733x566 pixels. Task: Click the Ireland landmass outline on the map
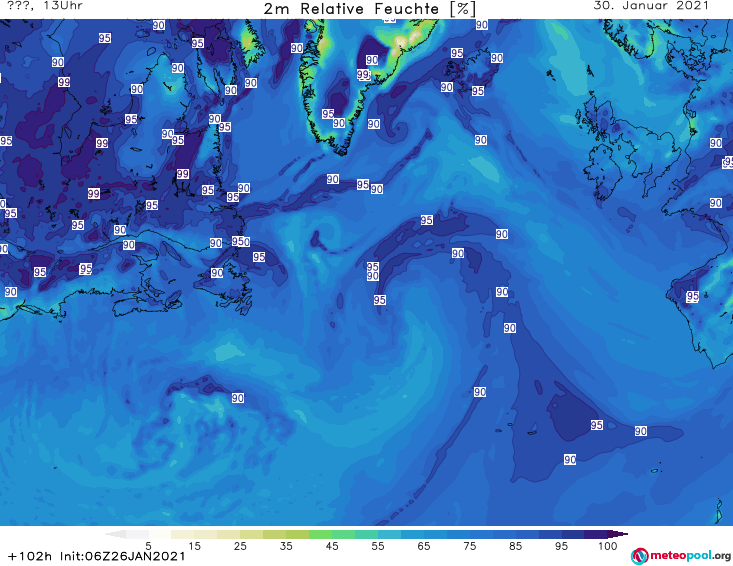pyautogui.click(x=603, y=172)
